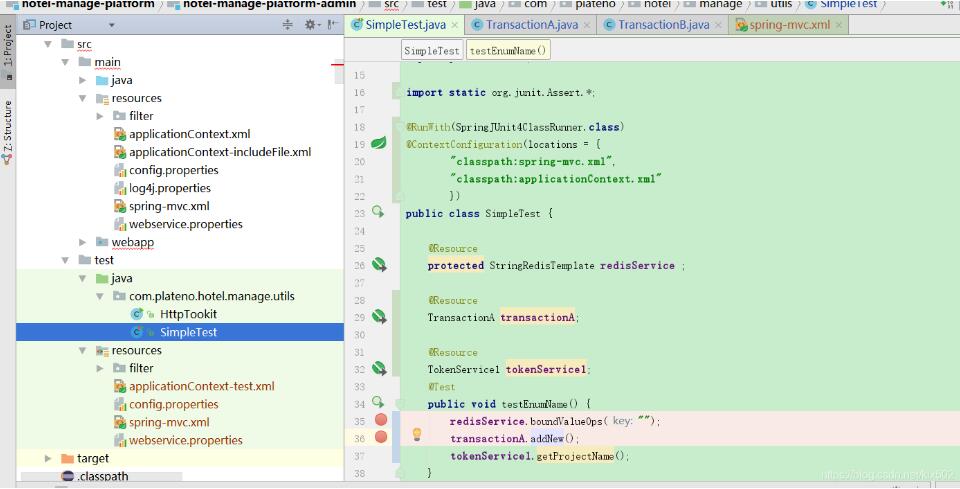This screenshot has height=489, width=960.
Task: Click run icon beside testEnumName method
Action: [x=378, y=402]
